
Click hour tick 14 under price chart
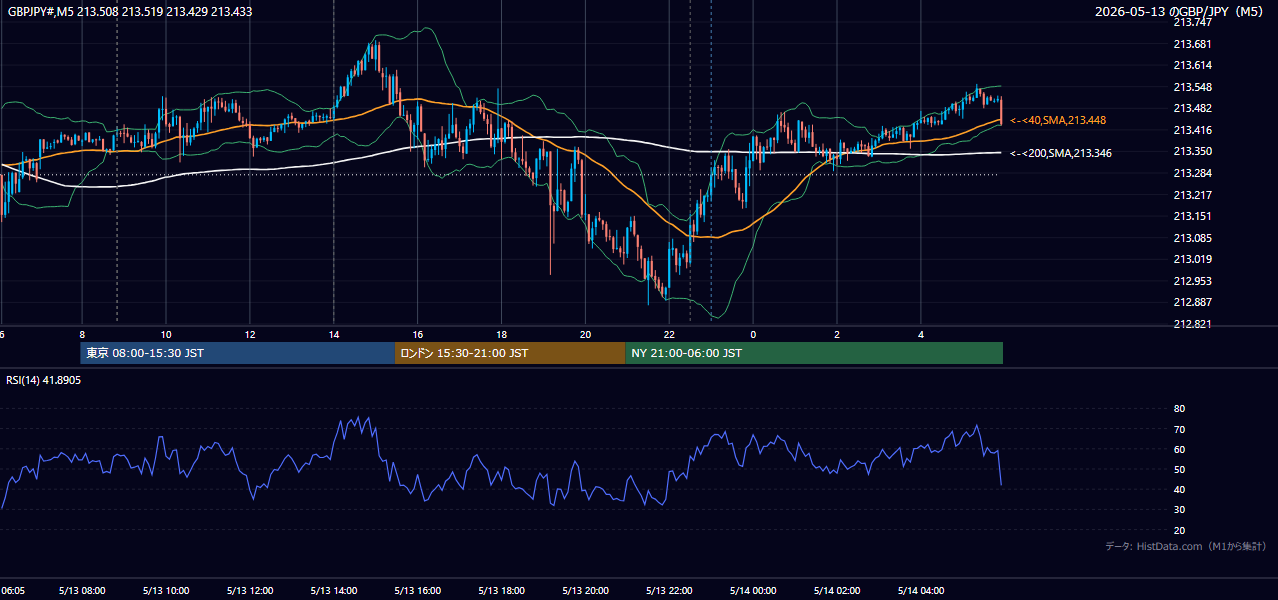tap(334, 335)
